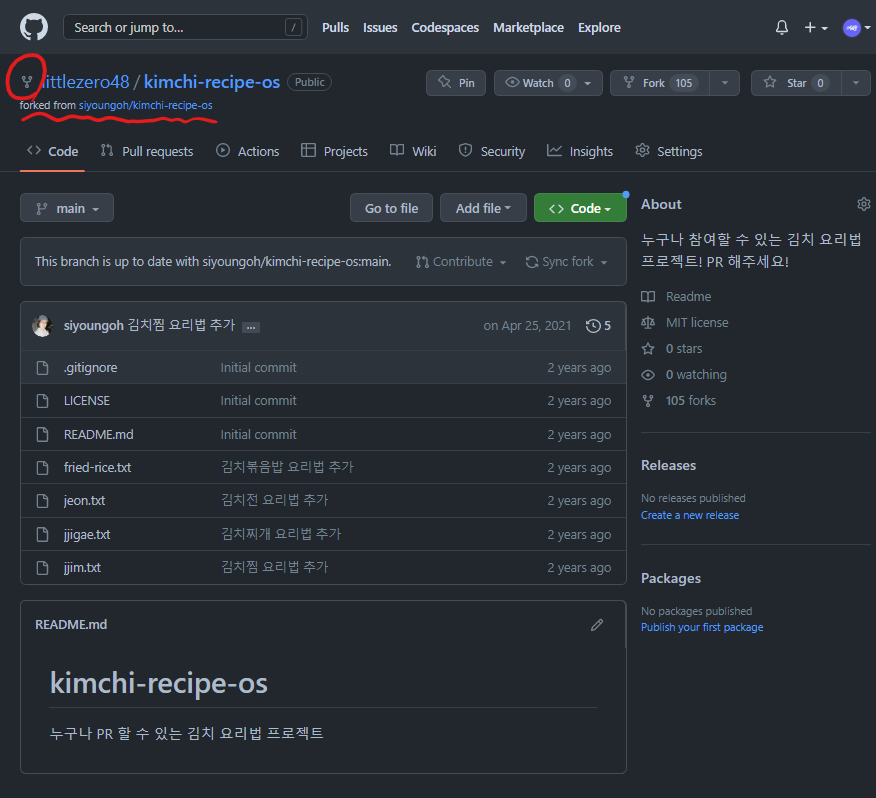Click Publish your first package link
Viewport: 876px width, 798px height.
point(702,627)
